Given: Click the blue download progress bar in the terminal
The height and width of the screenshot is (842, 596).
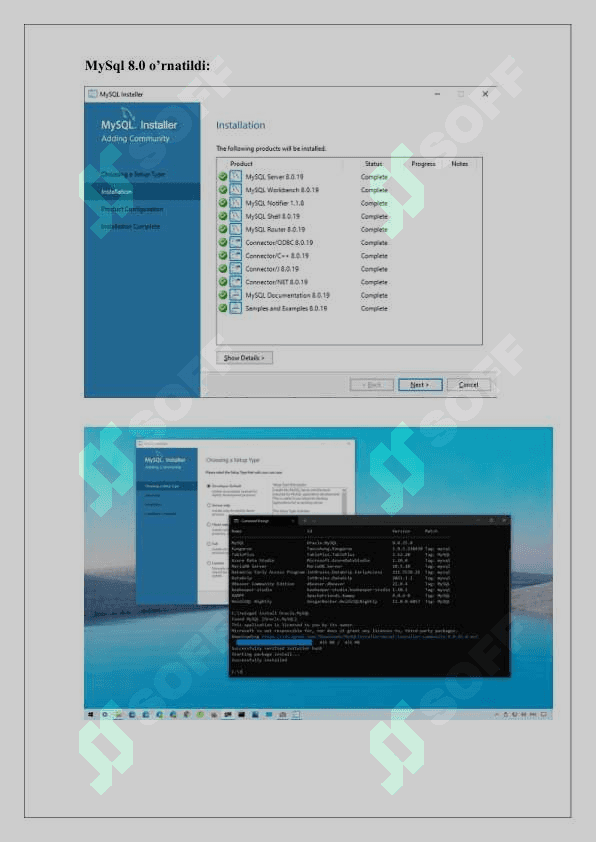Looking at the screenshot, I should [274, 642].
